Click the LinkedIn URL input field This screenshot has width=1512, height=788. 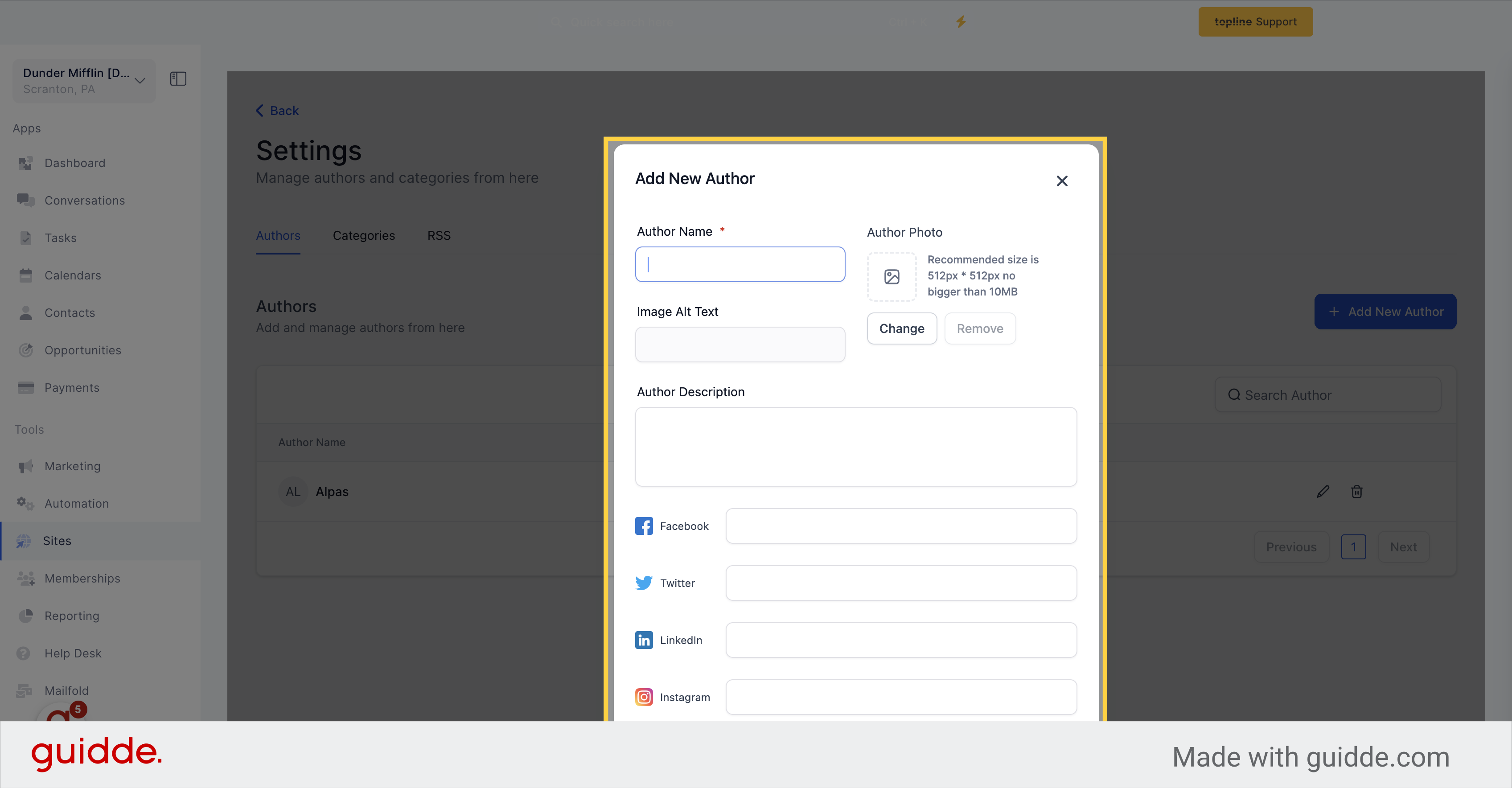[901, 640]
